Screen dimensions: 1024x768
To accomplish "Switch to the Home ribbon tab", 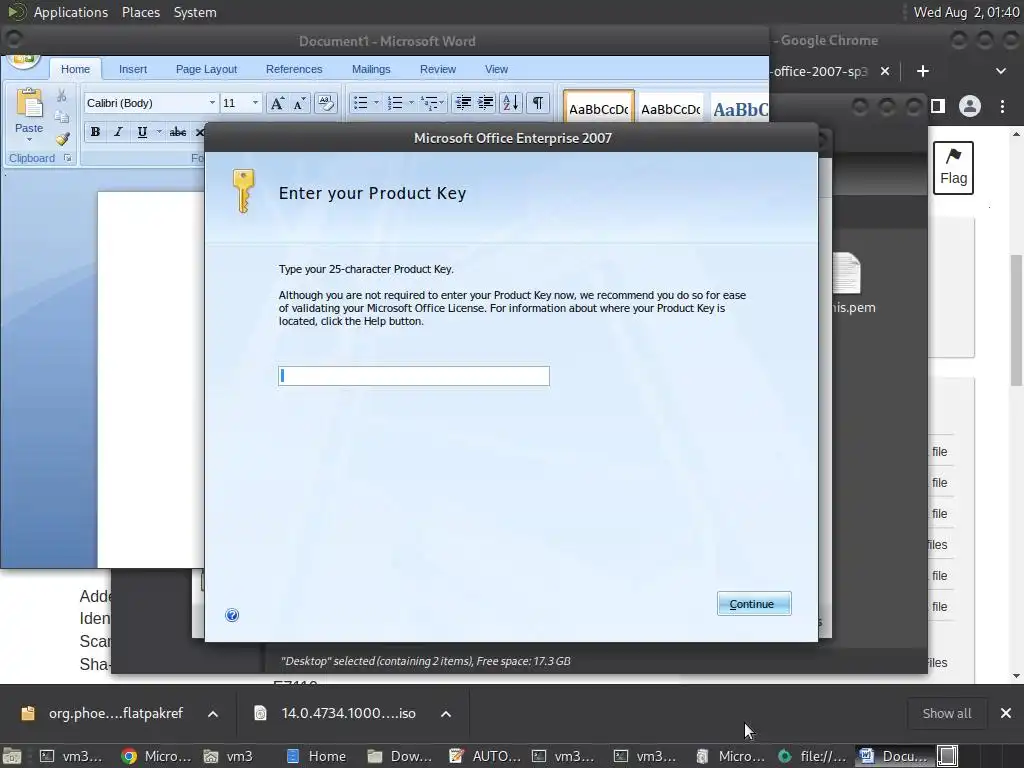I will point(75,69).
